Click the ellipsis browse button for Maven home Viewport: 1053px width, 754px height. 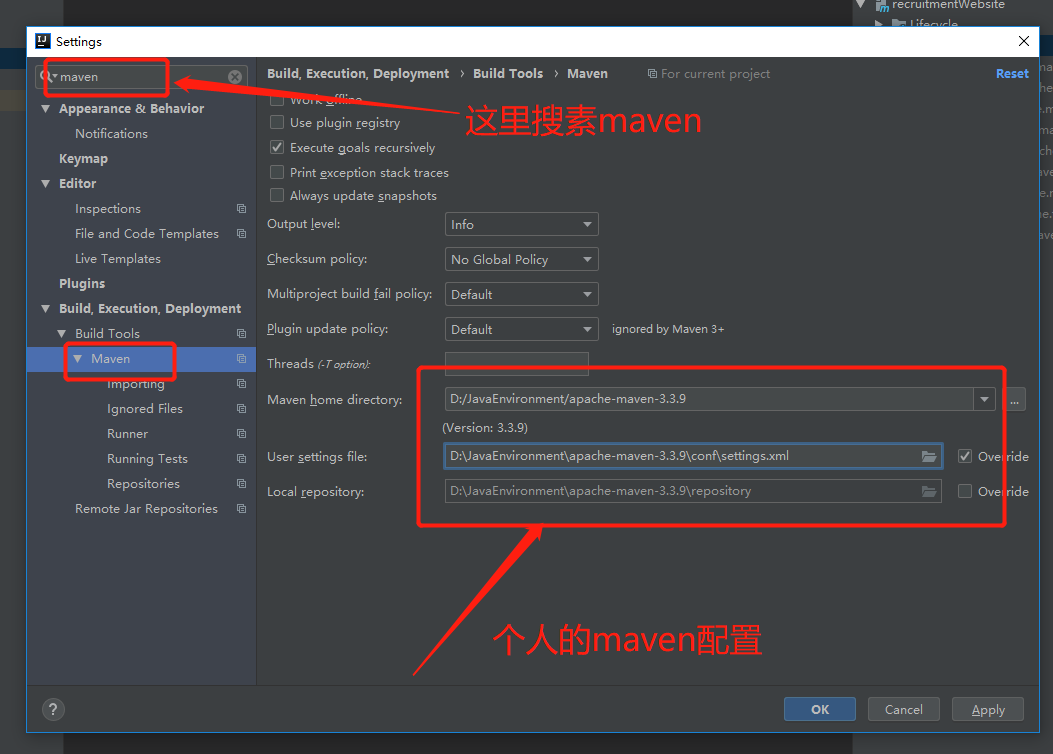click(1014, 399)
